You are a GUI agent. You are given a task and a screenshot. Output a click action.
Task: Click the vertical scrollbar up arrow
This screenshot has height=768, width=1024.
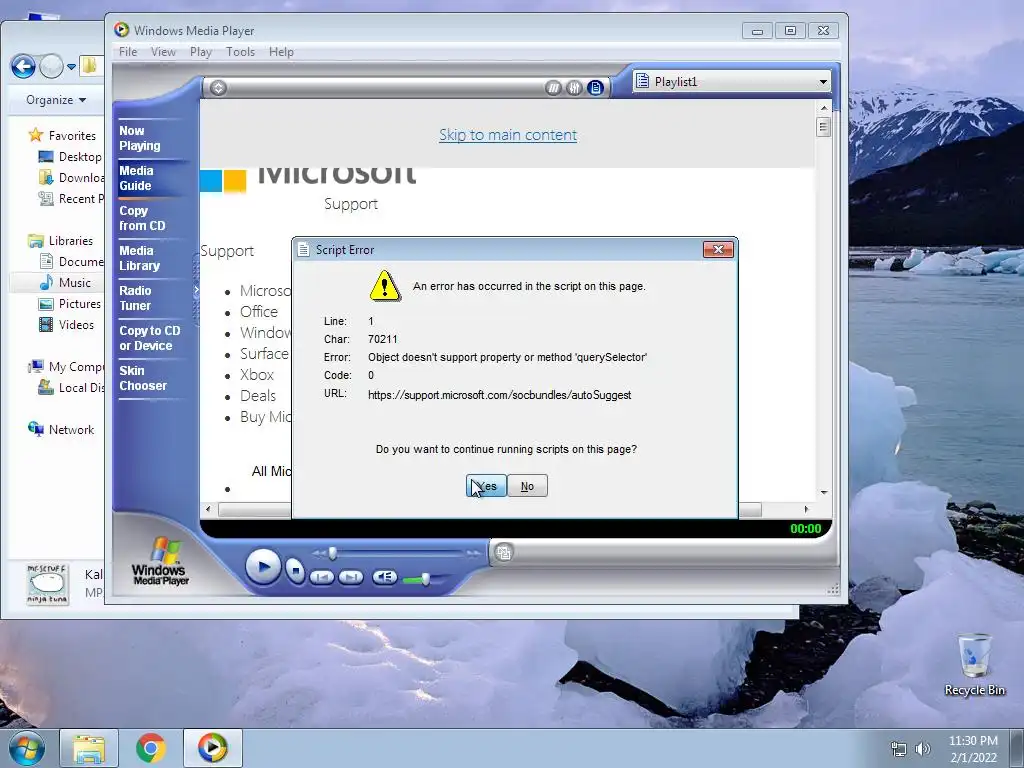click(x=824, y=108)
